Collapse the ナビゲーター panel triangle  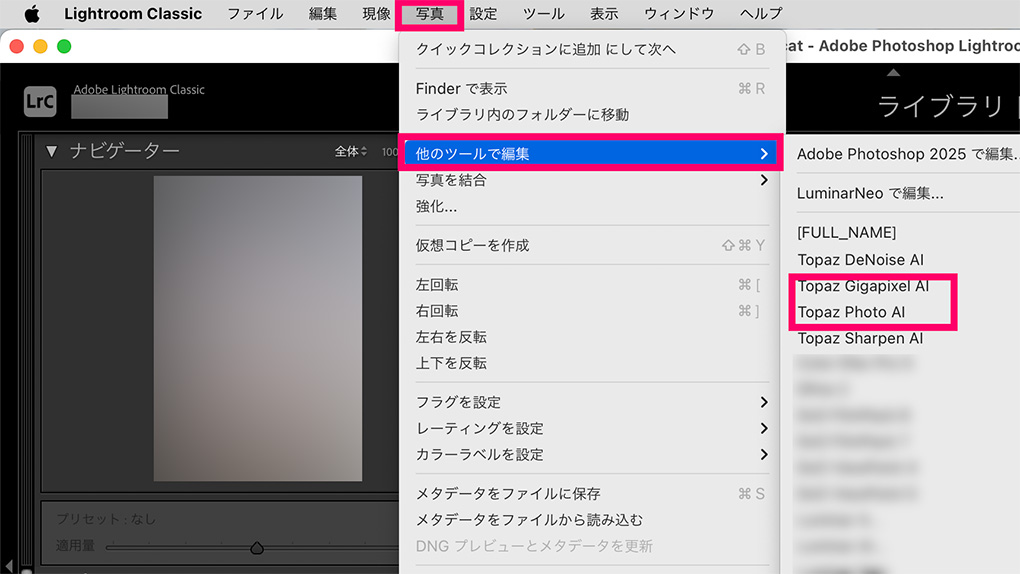pyautogui.click(x=51, y=152)
